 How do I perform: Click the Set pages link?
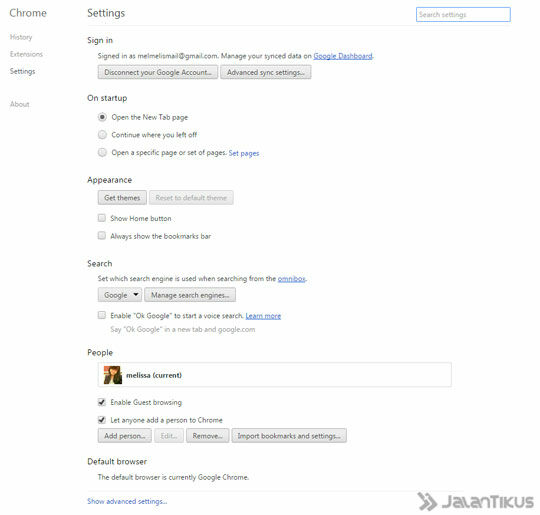pyautogui.click(x=244, y=153)
